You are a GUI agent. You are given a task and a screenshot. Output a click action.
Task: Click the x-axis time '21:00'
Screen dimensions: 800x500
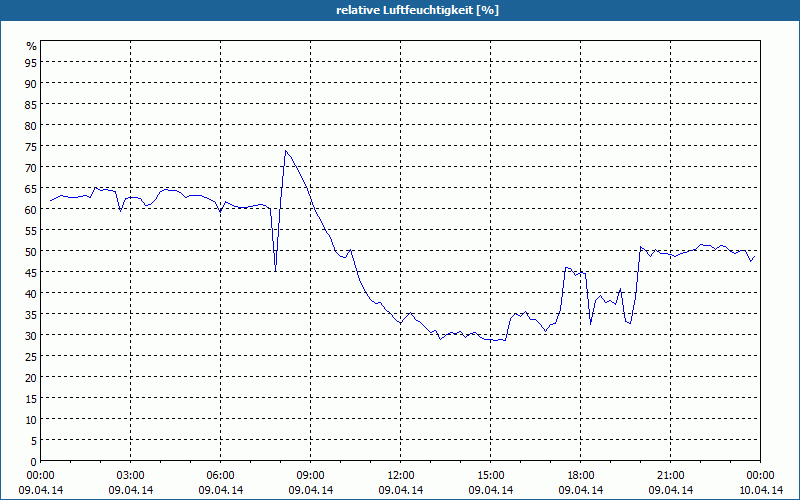[670, 476]
